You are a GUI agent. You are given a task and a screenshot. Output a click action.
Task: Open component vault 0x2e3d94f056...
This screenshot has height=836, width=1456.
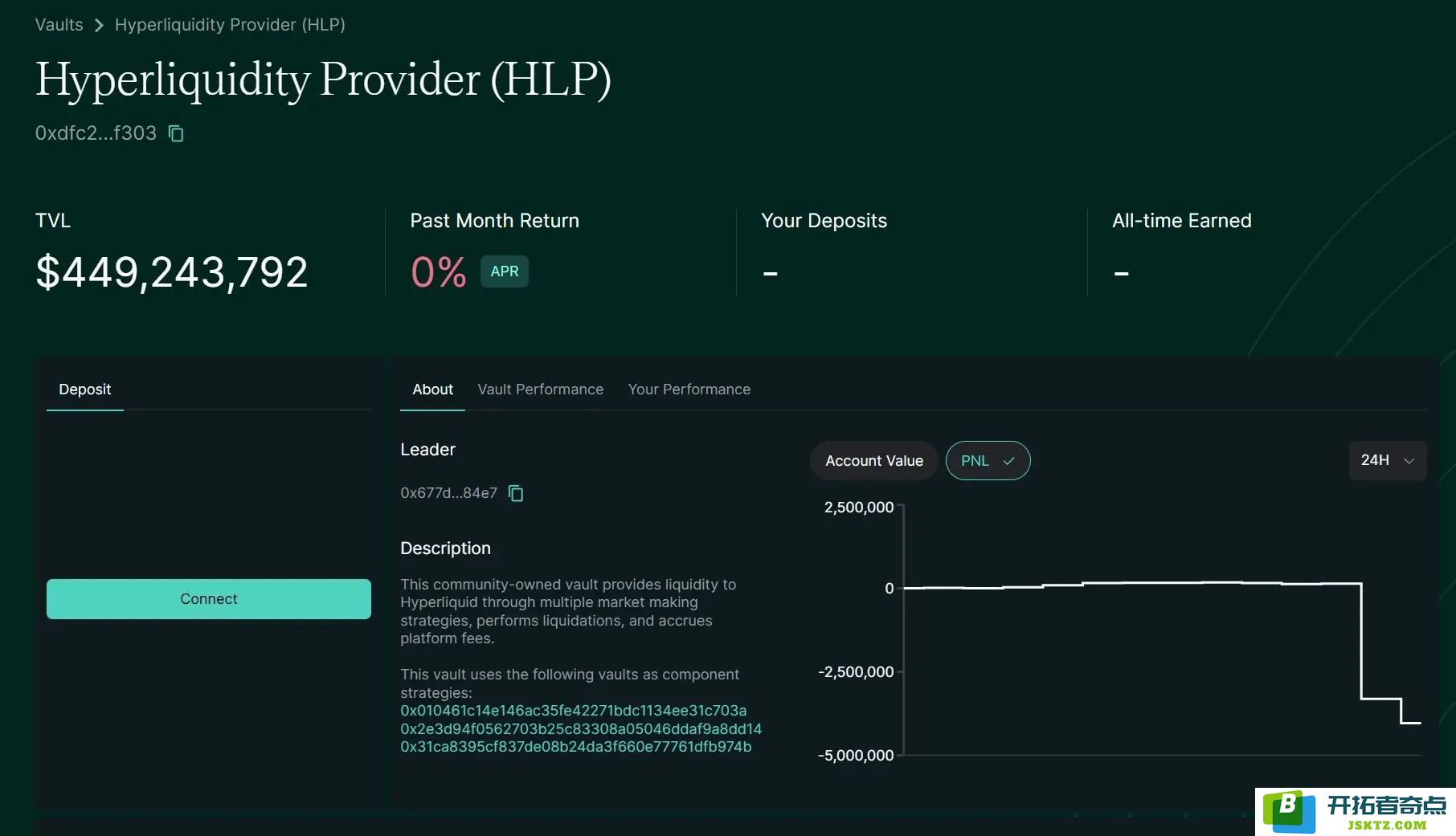(581, 729)
